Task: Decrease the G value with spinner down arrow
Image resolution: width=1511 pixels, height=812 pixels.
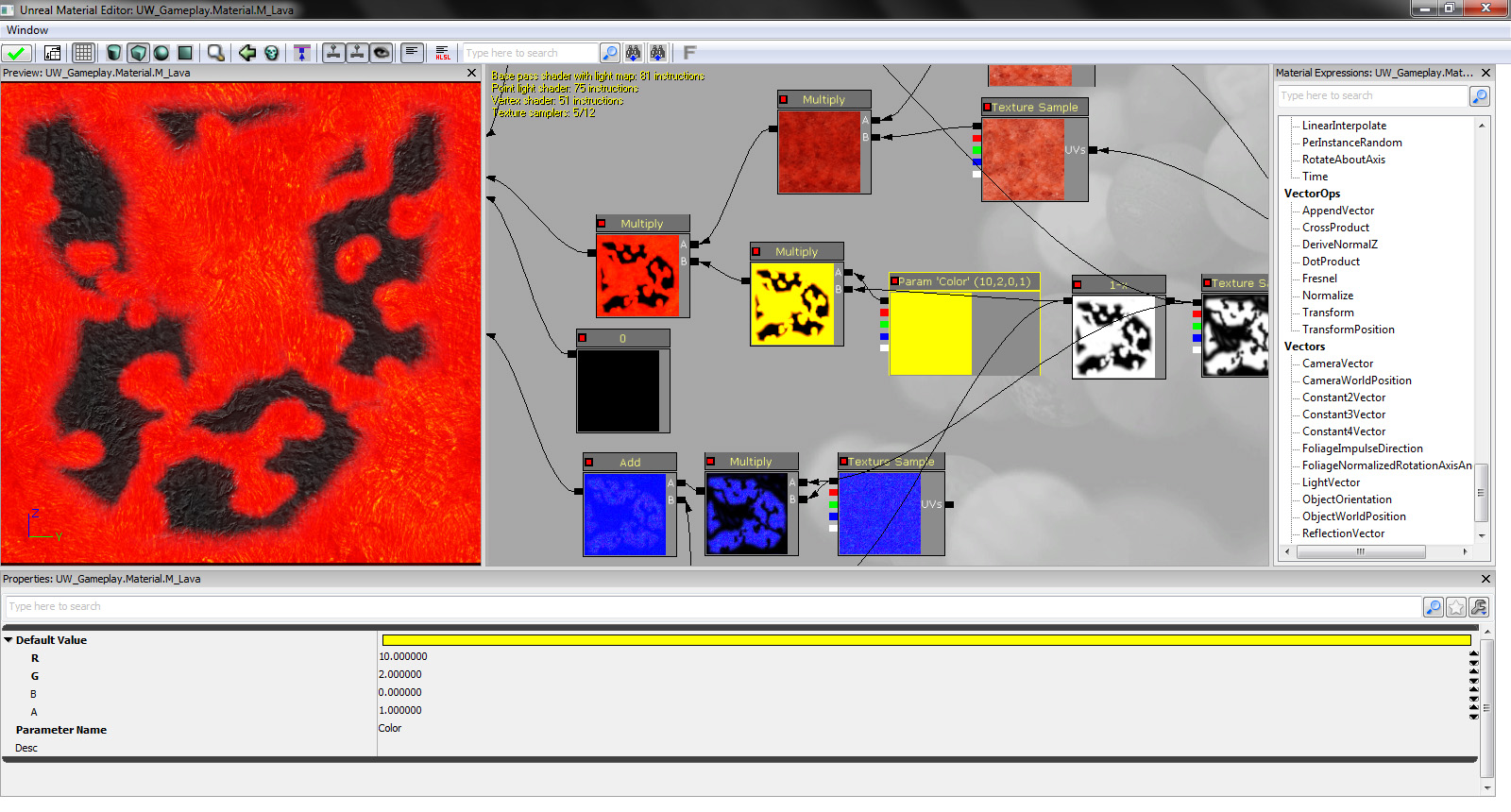Action: (1474, 680)
